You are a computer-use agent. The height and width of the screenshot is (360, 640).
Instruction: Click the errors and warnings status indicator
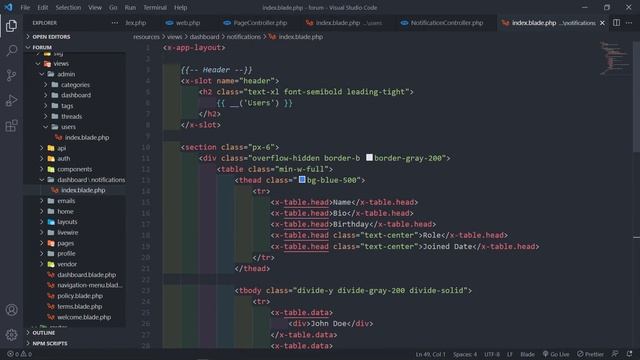[x=19, y=354]
